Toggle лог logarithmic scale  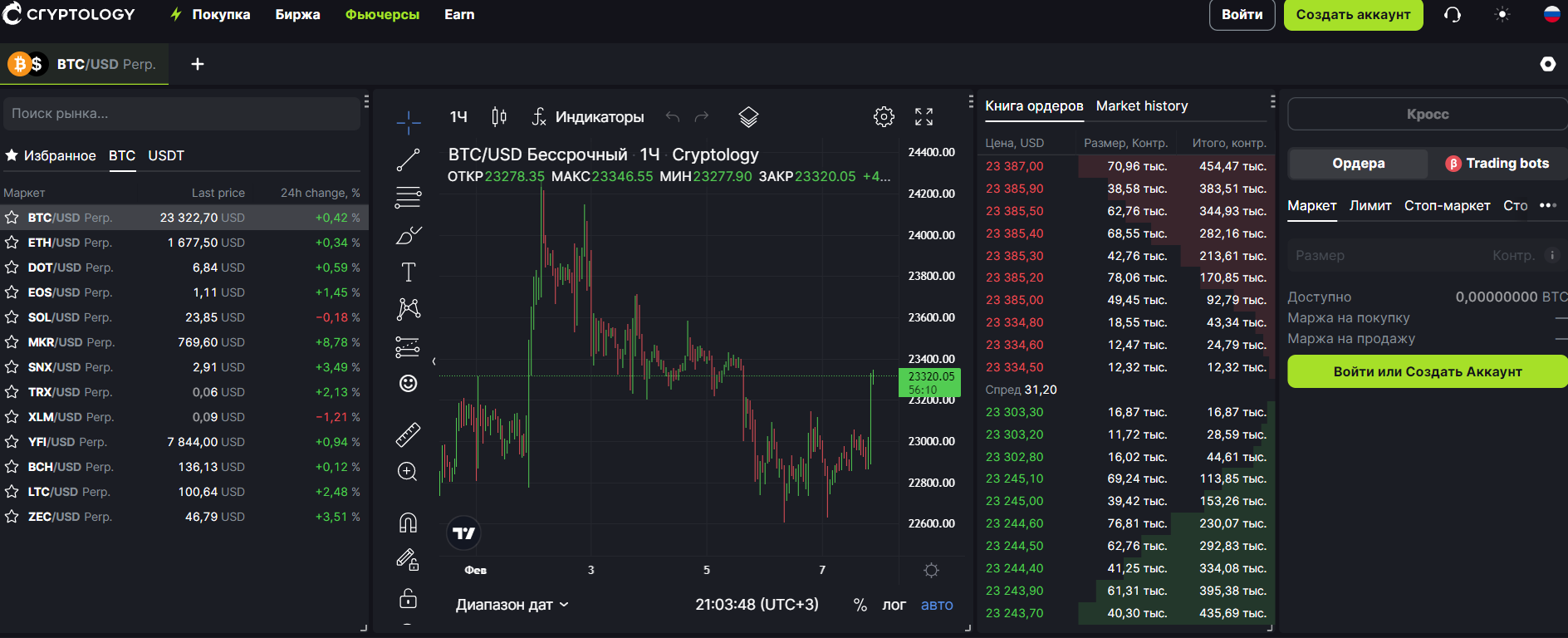894,605
